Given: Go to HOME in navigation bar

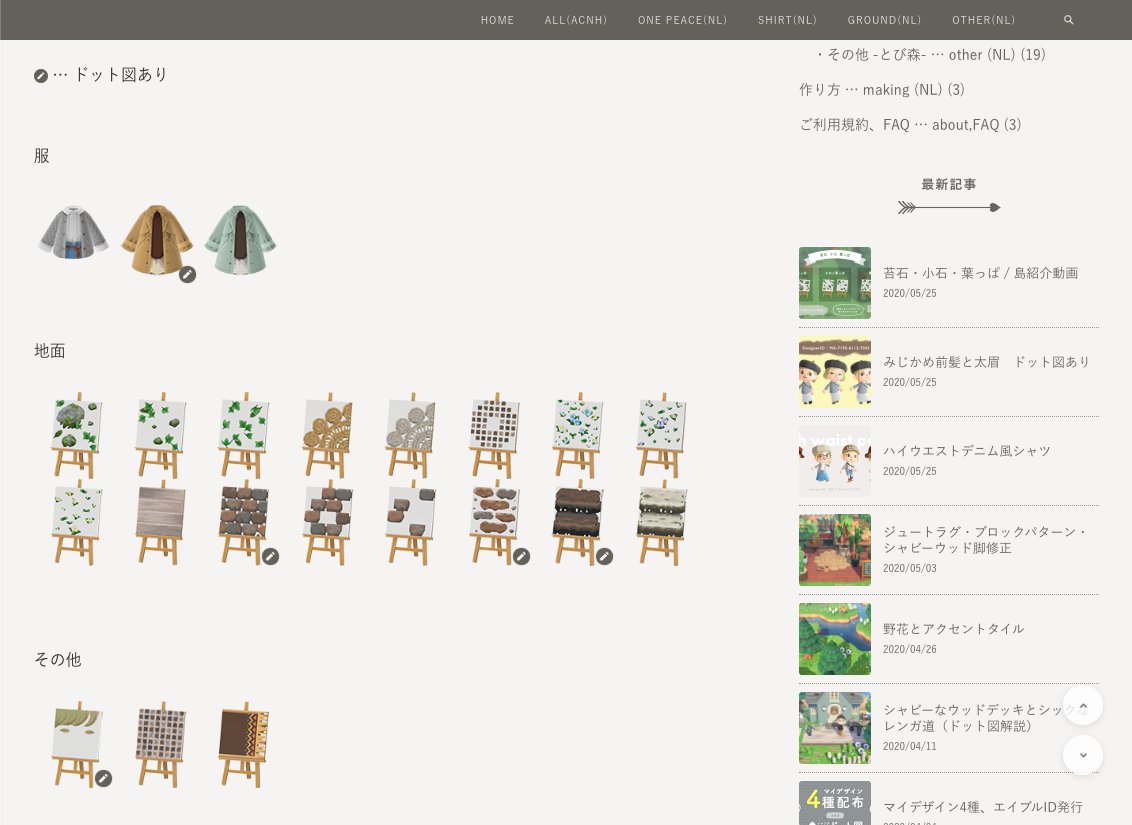Looking at the screenshot, I should pyautogui.click(x=497, y=20).
